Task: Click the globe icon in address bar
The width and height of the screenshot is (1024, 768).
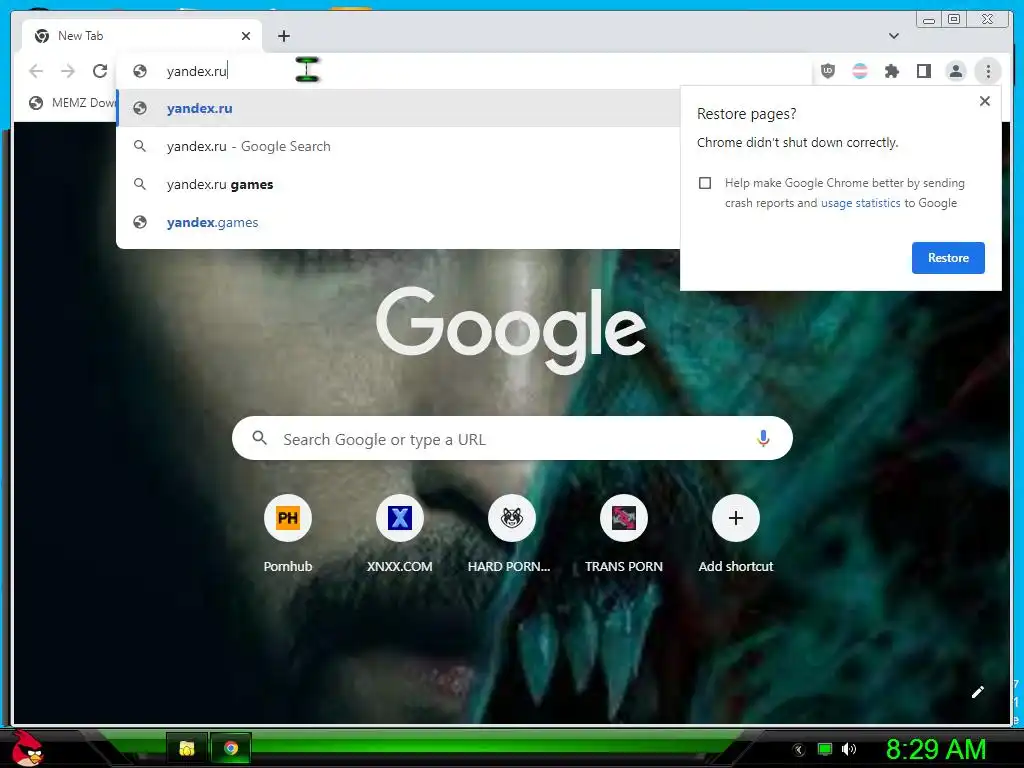Action: click(x=140, y=71)
